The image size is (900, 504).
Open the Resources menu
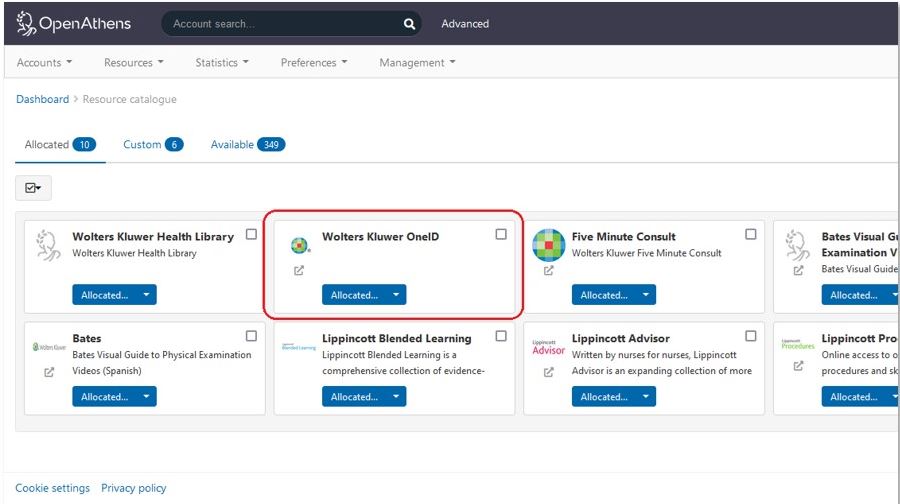click(134, 62)
